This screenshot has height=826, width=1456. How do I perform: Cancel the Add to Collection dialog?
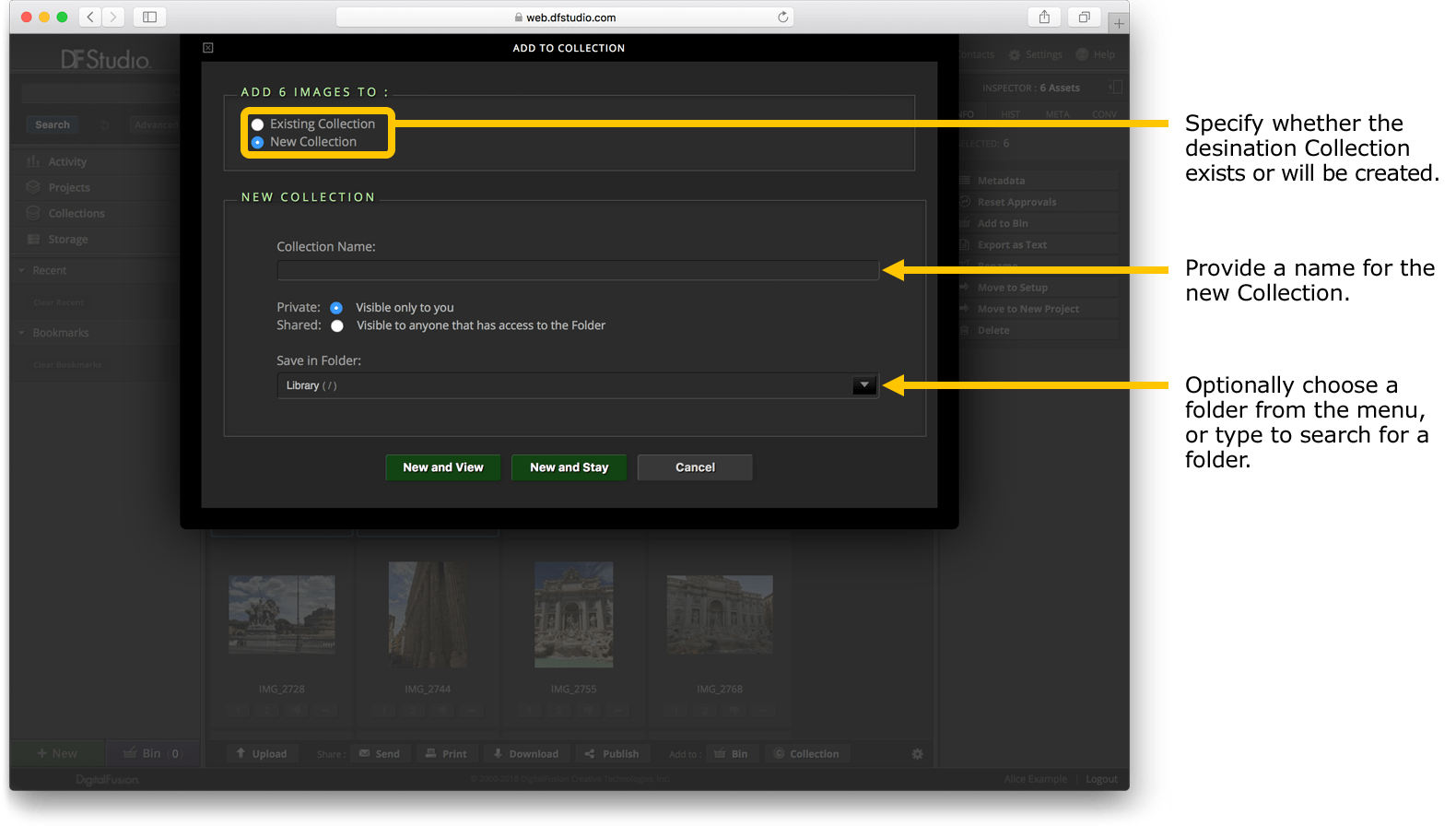[x=695, y=467]
